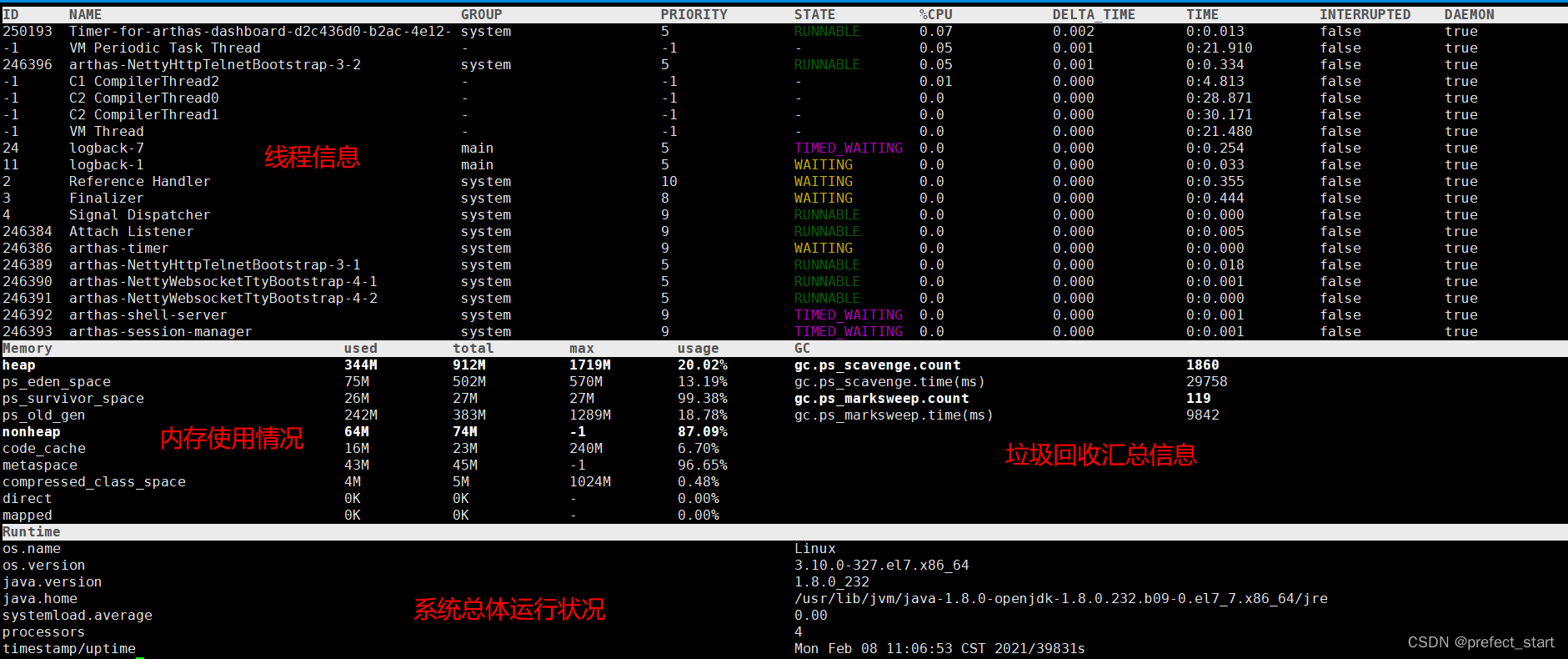Viewport: 1568px width, 659px height.
Task: Click the nonheap row label
Action: (32, 432)
